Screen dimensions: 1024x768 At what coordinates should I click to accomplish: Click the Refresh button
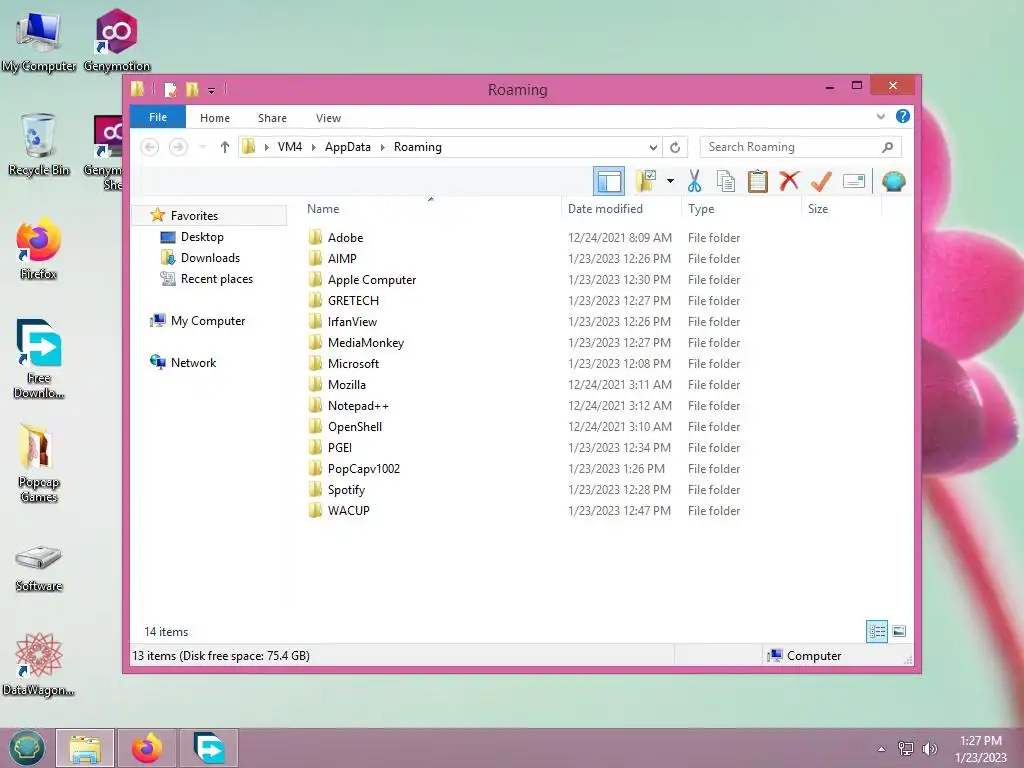(x=675, y=147)
